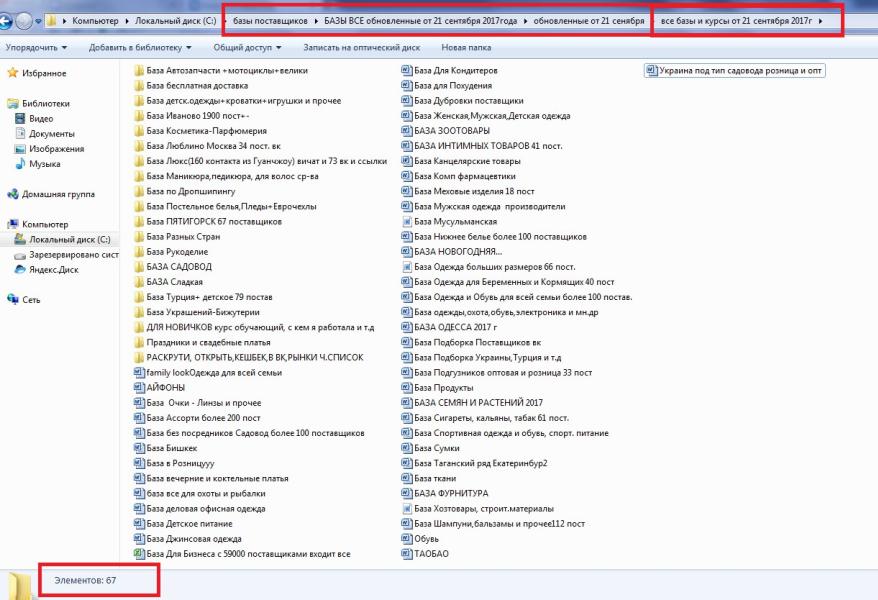Expand the Избранное favorites section
The width and height of the screenshot is (878, 600).
(44, 73)
